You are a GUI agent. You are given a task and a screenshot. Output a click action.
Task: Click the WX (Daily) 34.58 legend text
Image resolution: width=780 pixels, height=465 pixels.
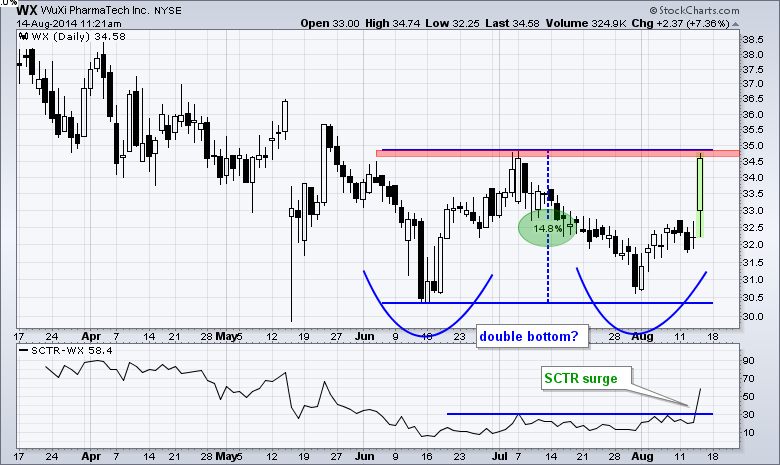coord(79,36)
